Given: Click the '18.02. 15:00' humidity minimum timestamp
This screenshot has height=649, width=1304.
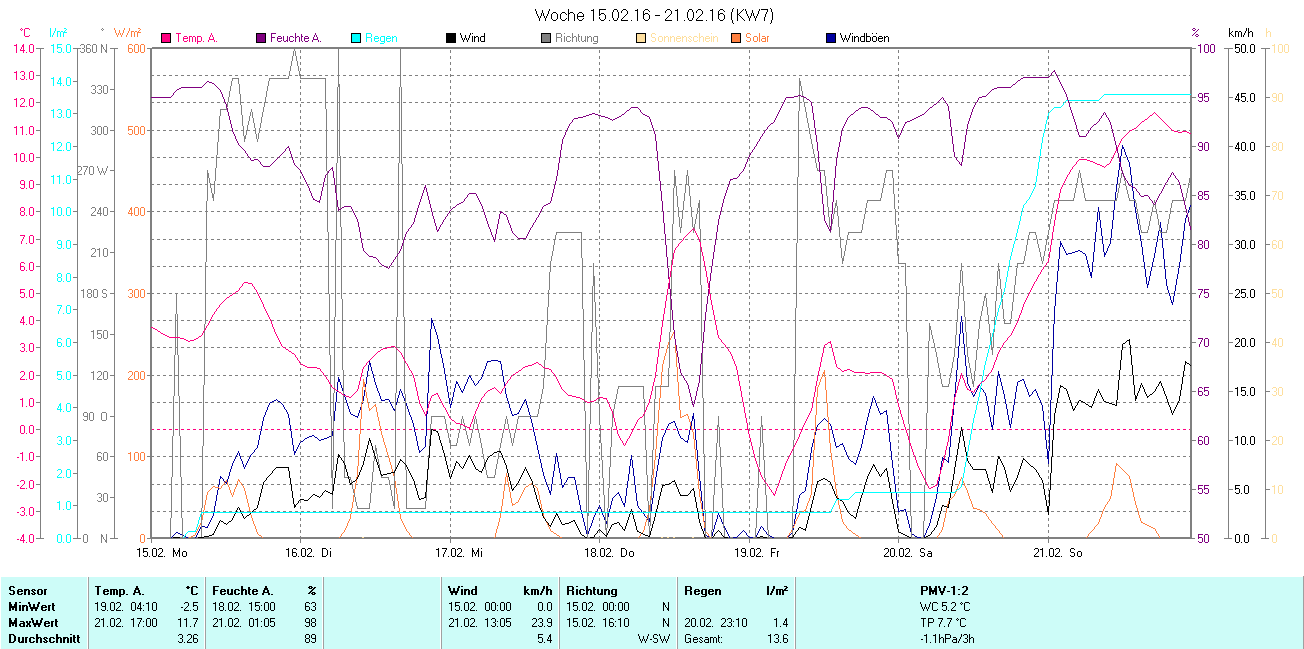Looking at the screenshot, I should [243, 606].
